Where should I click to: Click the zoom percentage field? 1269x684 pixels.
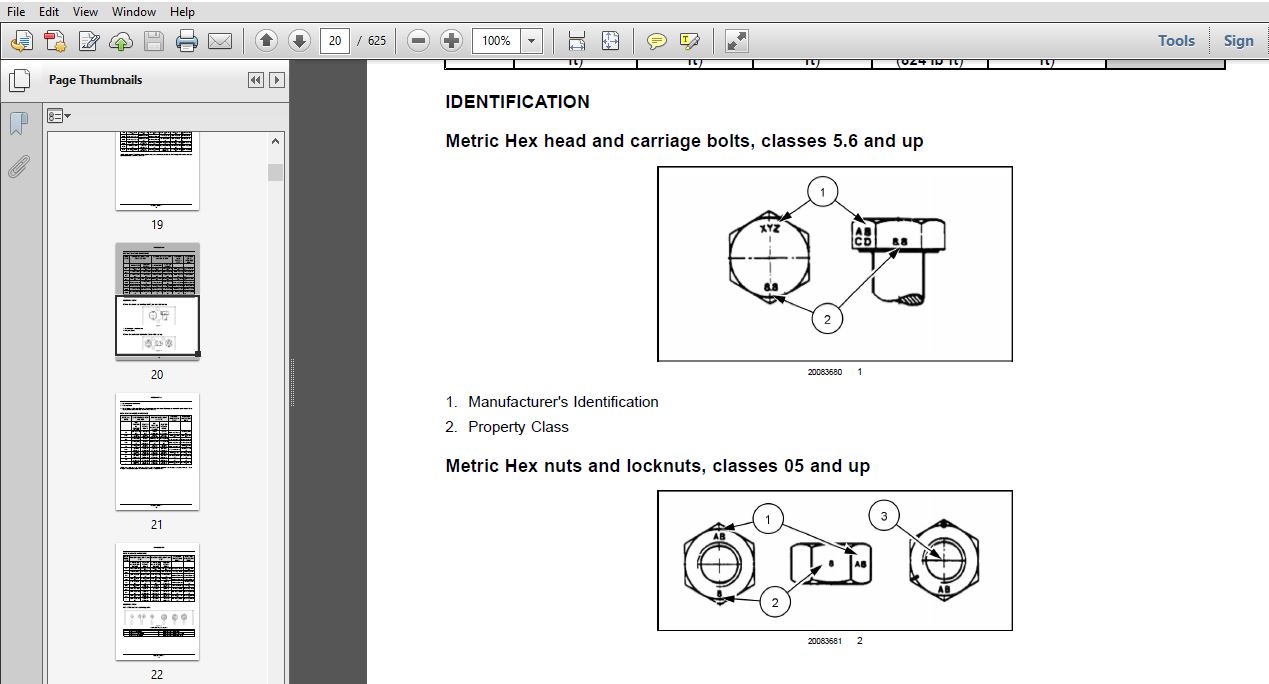point(497,41)
